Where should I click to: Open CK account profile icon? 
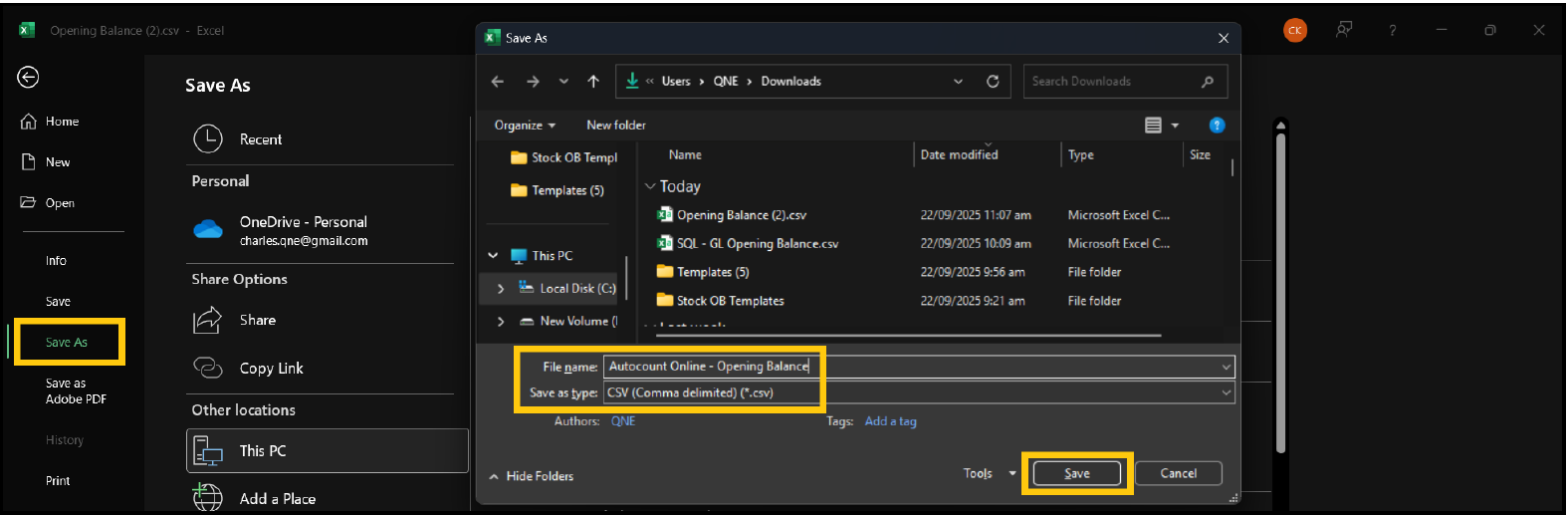pyautogui.click(x=1295, y=30)
